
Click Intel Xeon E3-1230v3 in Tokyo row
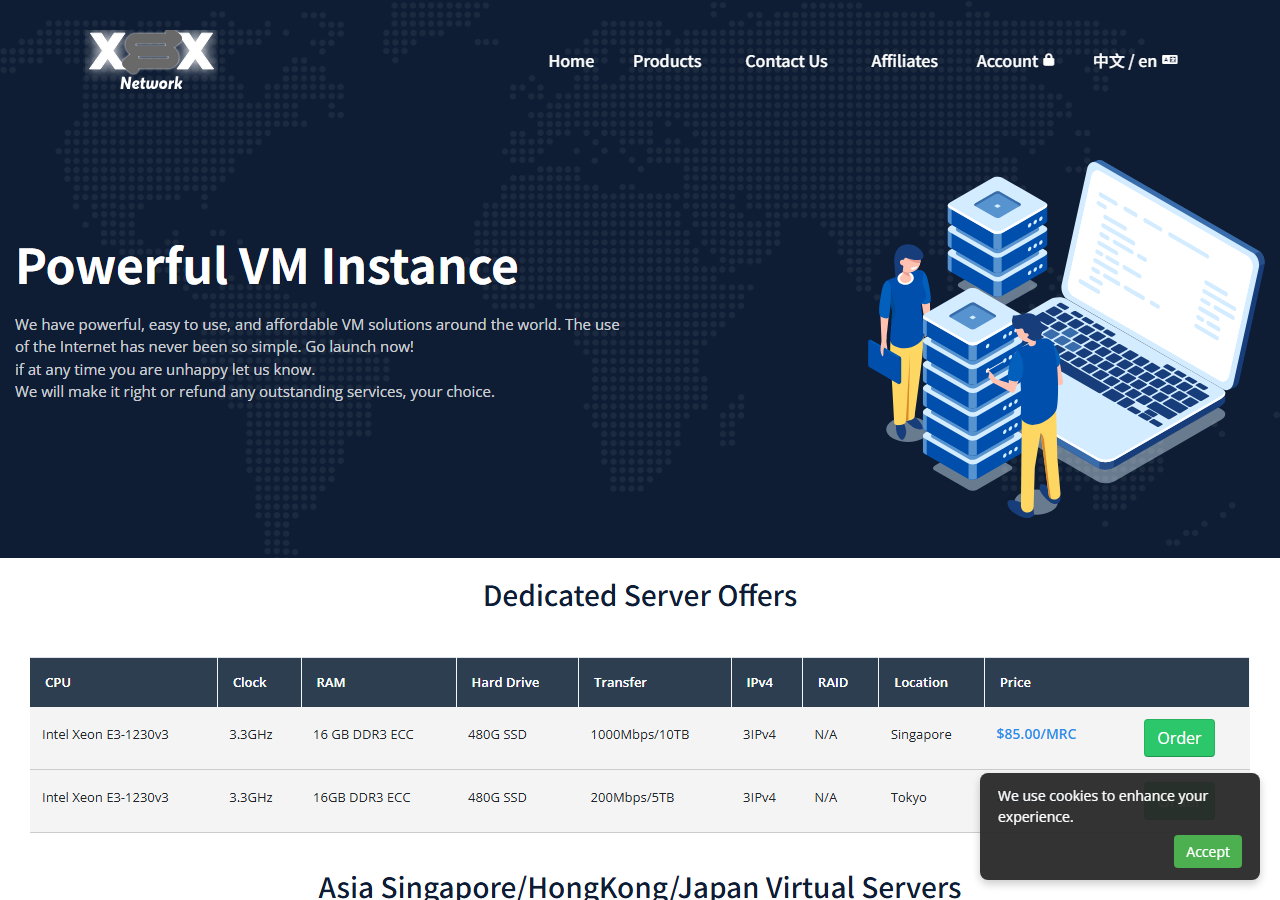[x=105, y=798]
